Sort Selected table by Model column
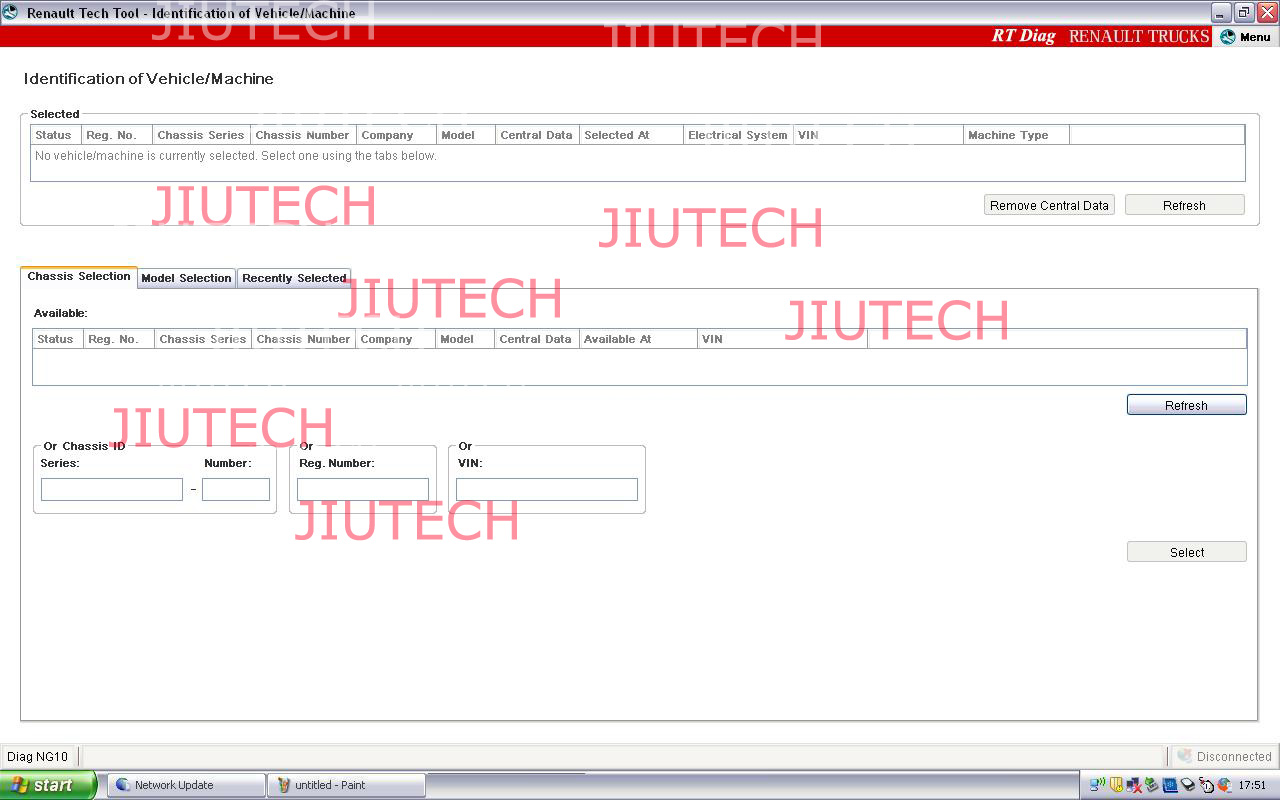 (x=466, y=135)
